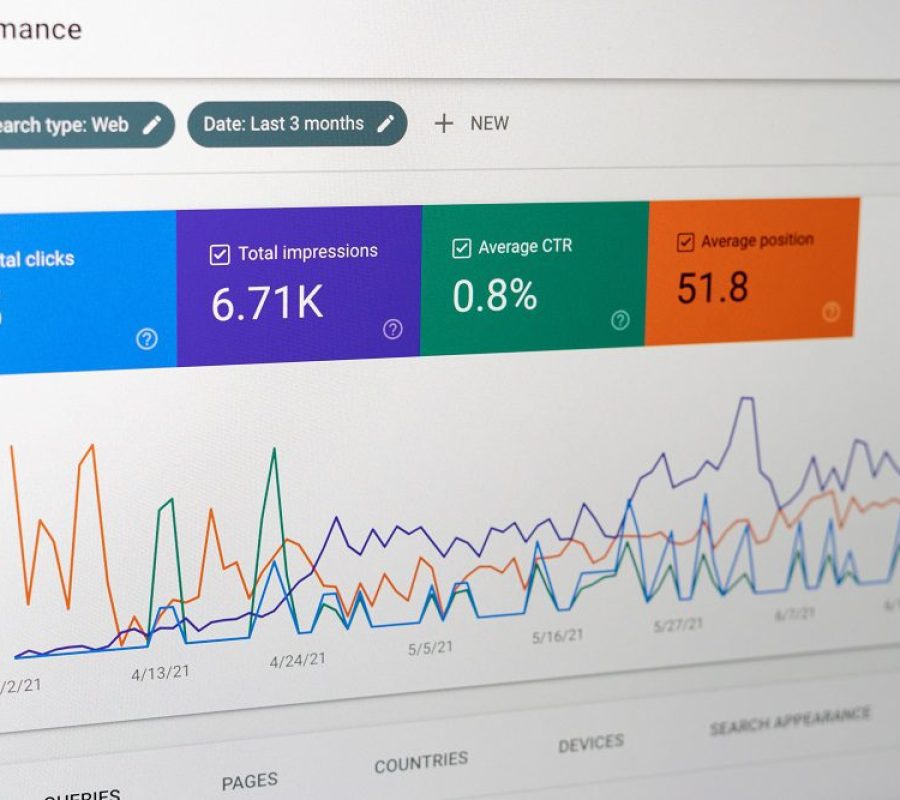The width and height of the screenshot is (900, 800).
Task: Open help icon on Total clicks card
Action: [x=147, y=339]
